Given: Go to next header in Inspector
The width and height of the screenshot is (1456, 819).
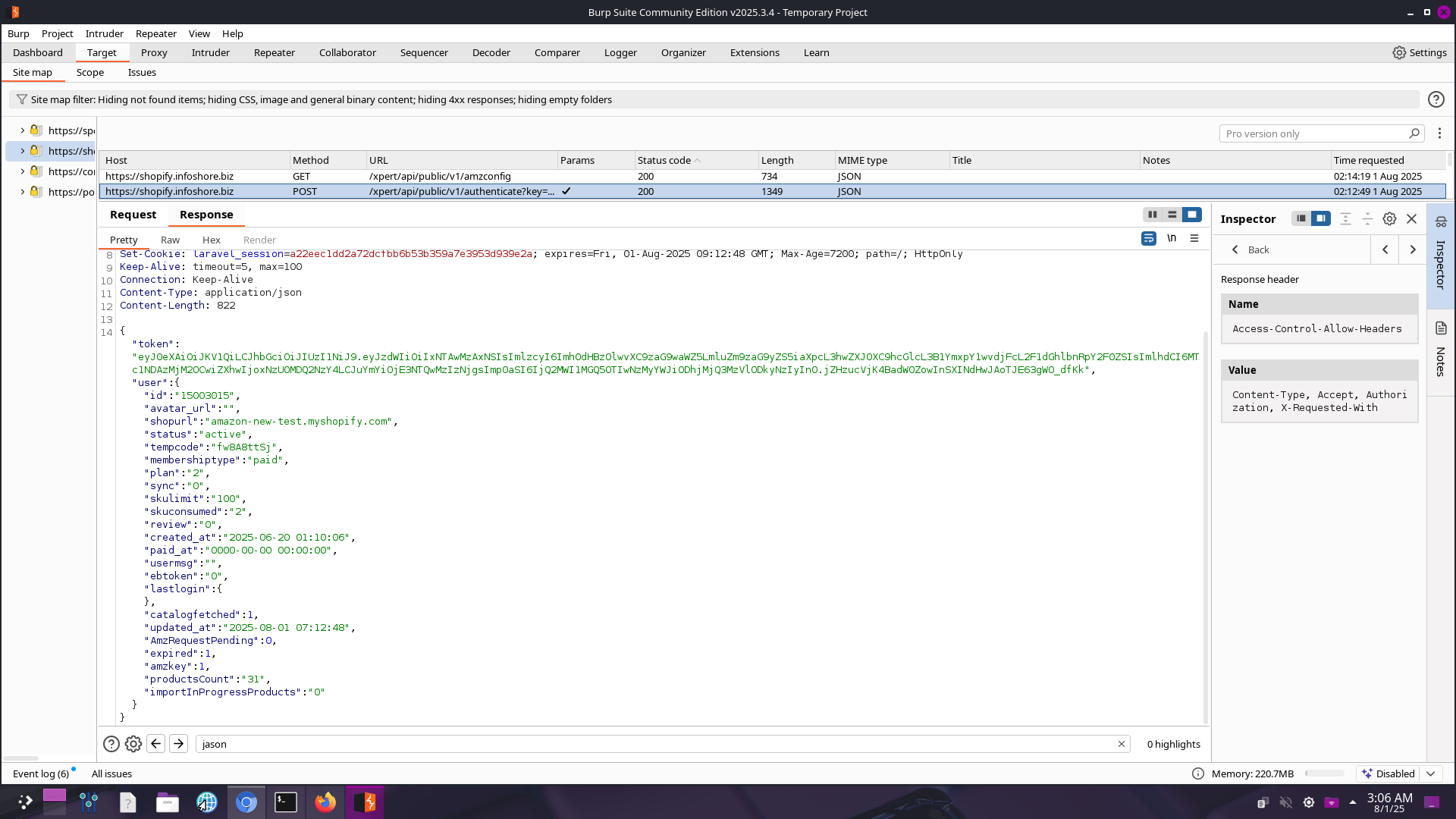Looking at the screenshot, I should coord(1413,249).
